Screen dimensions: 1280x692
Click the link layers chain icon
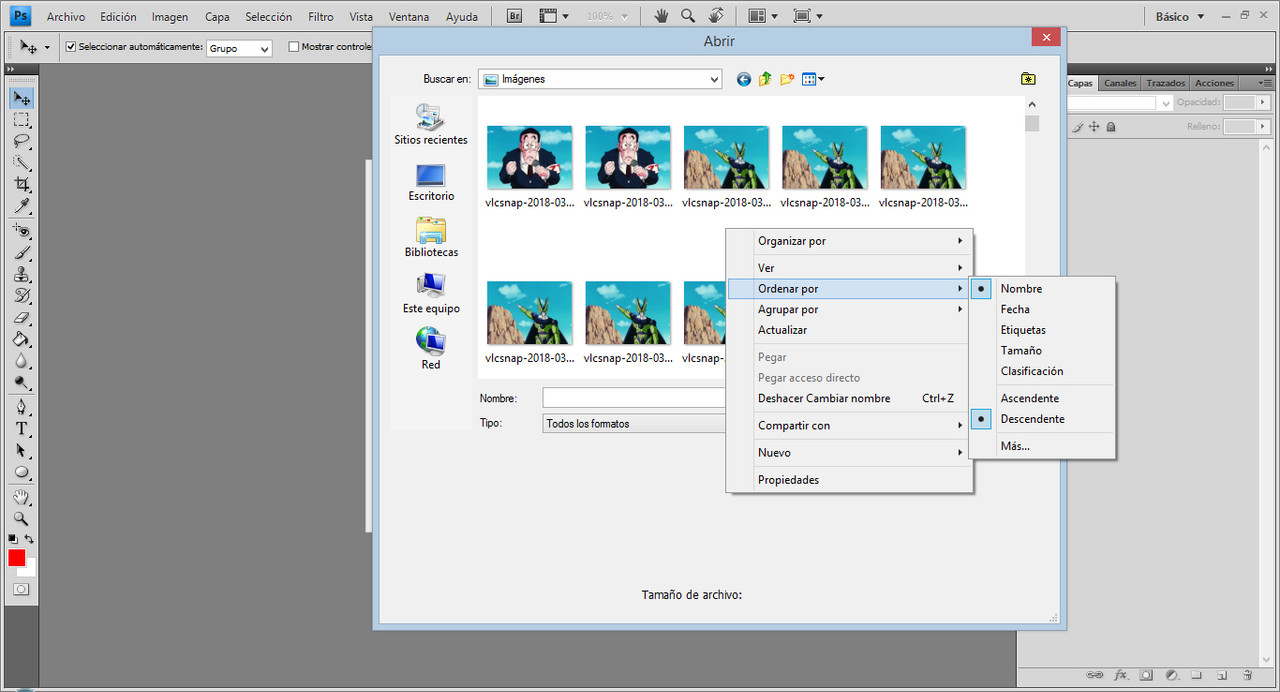pyautogui.click(x=1094, y=675)
